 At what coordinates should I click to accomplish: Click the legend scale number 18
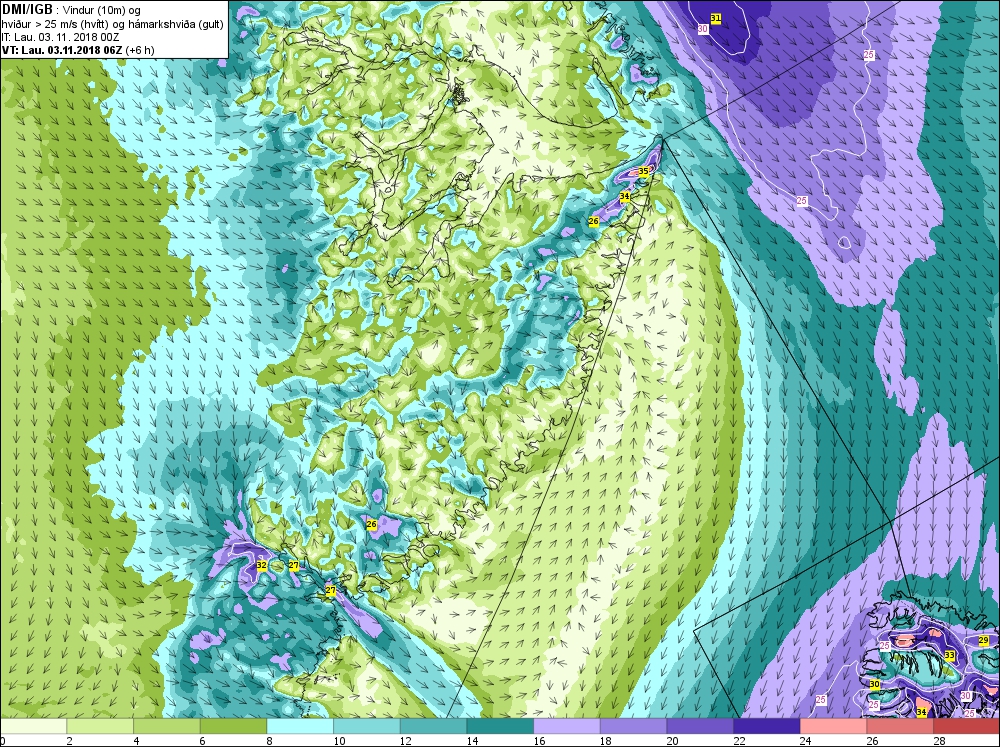[x=605, y=741]
